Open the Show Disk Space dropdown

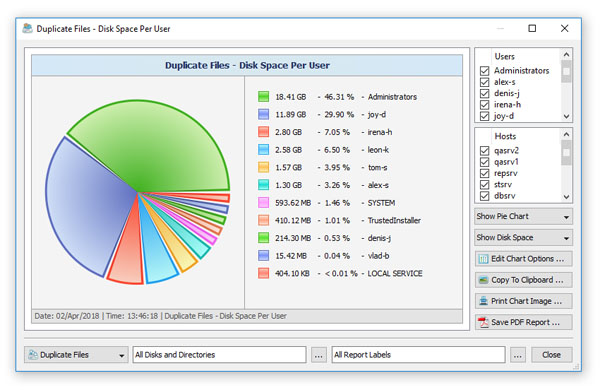pyautogui.click(x=523, y=238)
